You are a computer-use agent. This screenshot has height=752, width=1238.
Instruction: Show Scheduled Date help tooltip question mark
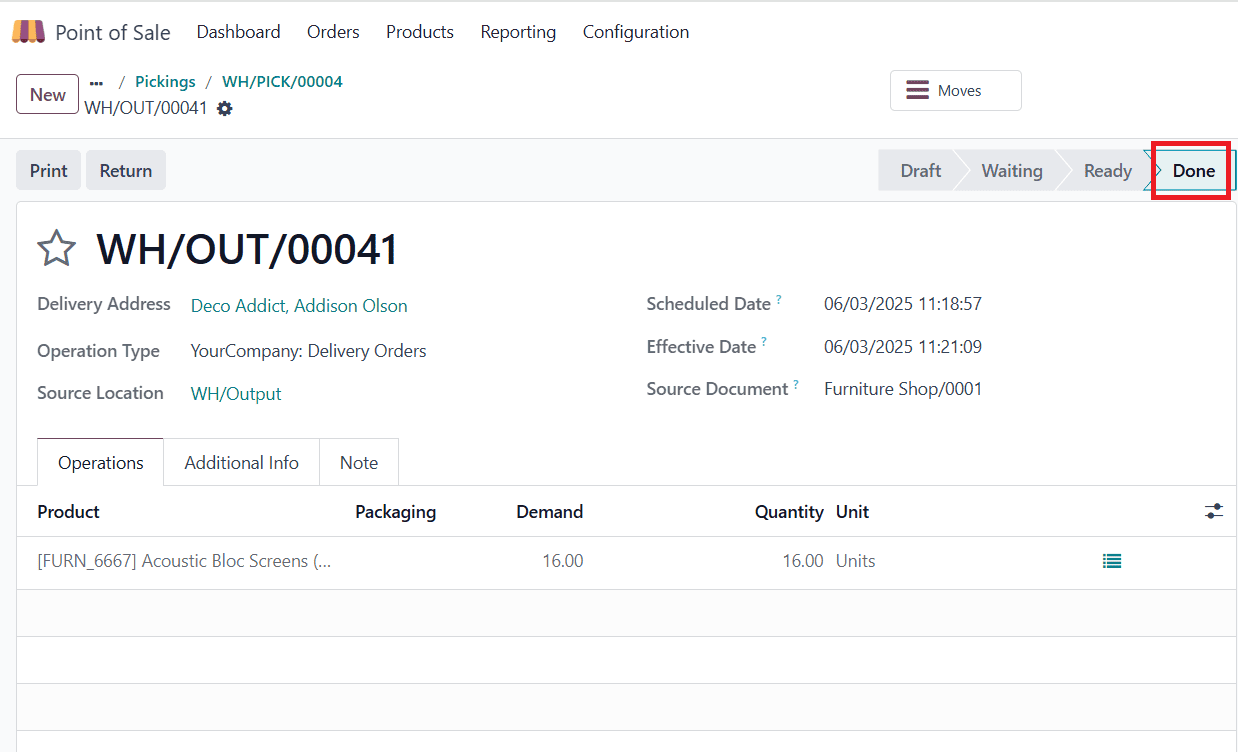pos(779,300)
